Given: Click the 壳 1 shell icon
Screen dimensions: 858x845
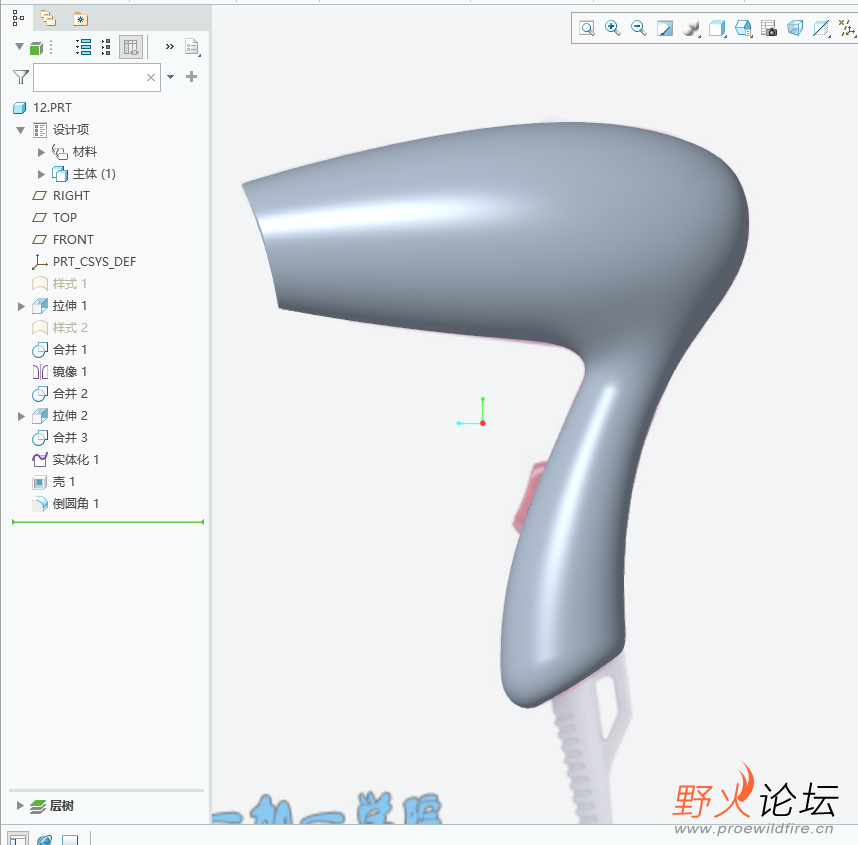Looking at the screenshot, I should pyautogui.click(x=40, y=482).
